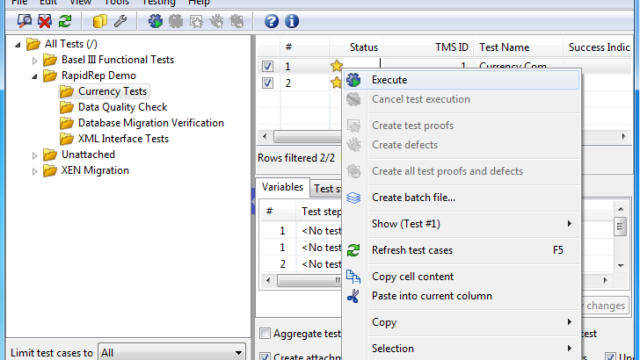Click the Rows filtered 2/2 text
This screenshot has height=360, width=640.
(x=296, y=158)
